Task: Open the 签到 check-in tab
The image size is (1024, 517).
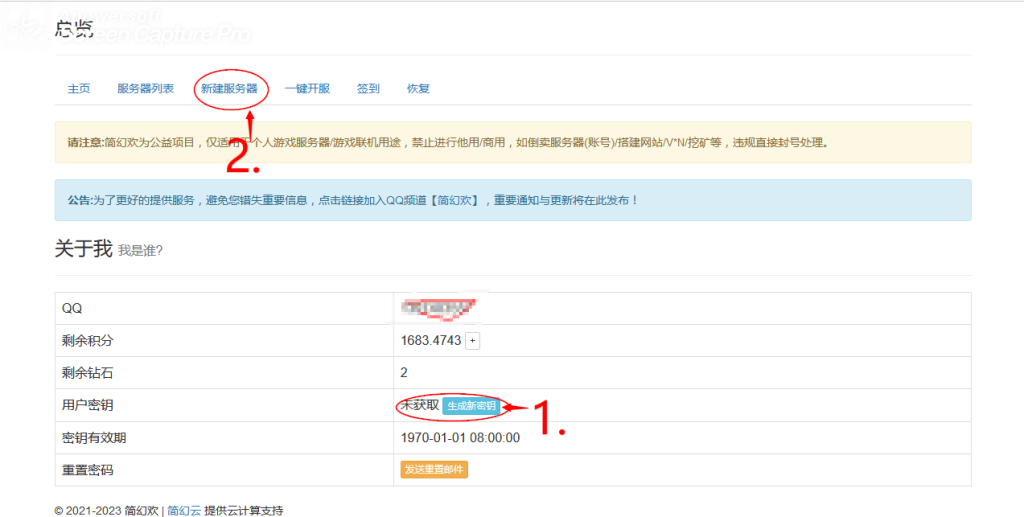Action: [x=368, y=88]
